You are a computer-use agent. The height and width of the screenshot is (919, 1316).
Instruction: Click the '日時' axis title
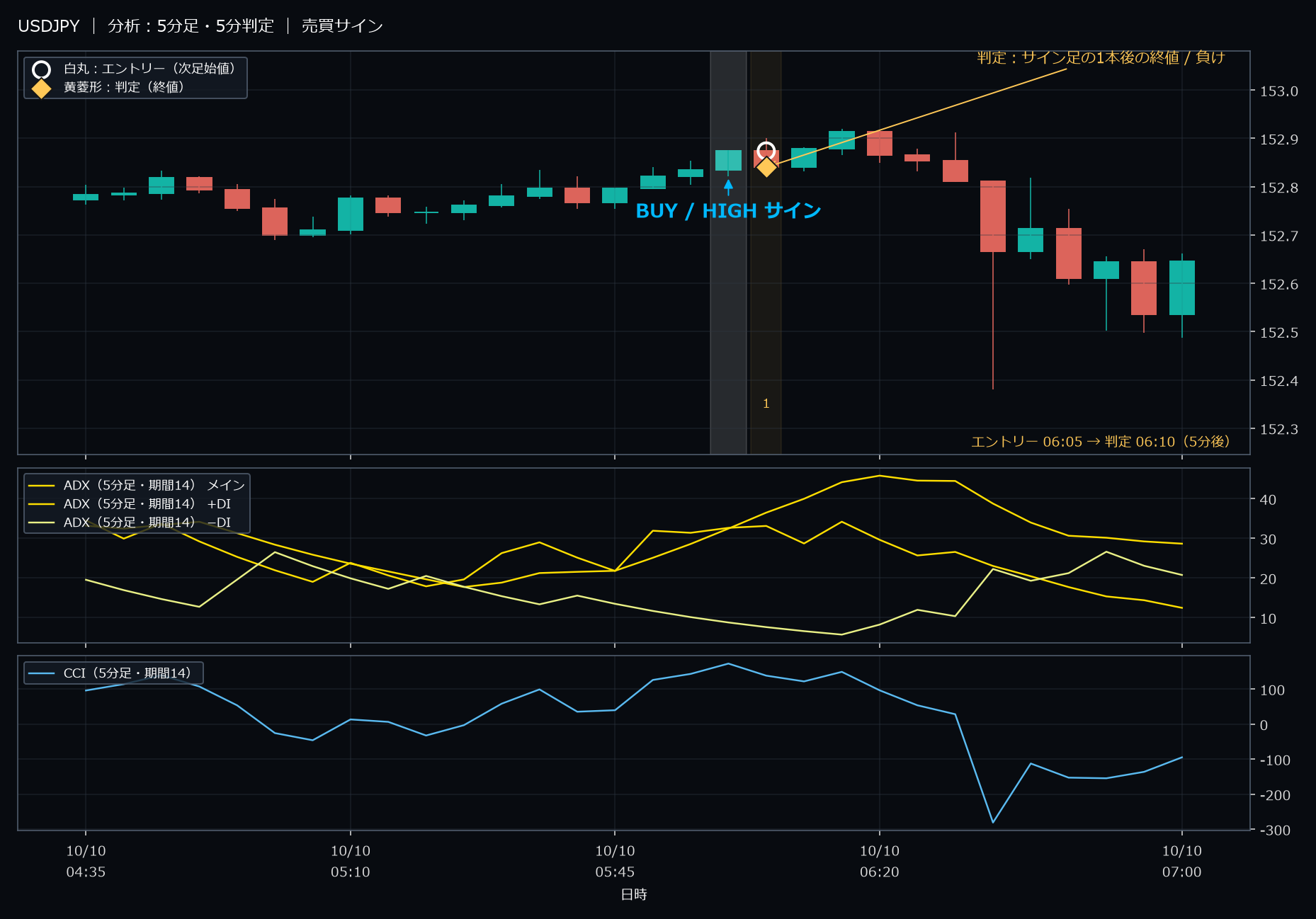point(634,895)
